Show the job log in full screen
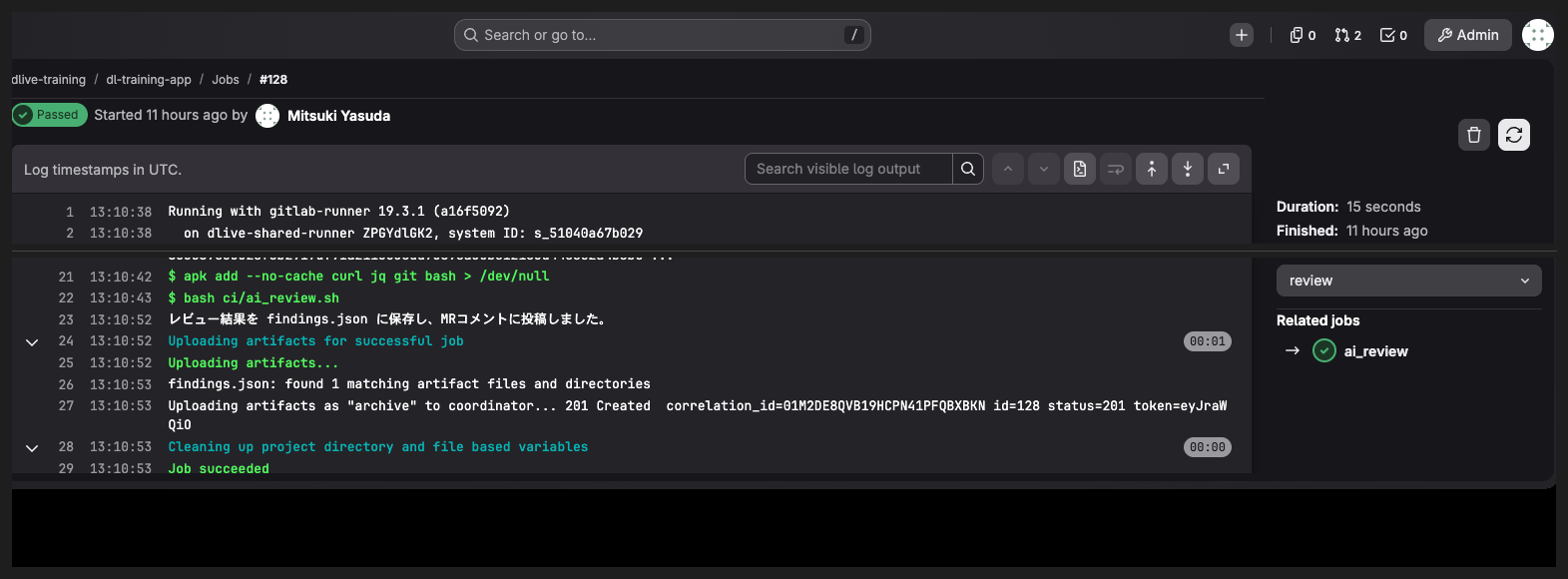 coord(1224,169)
